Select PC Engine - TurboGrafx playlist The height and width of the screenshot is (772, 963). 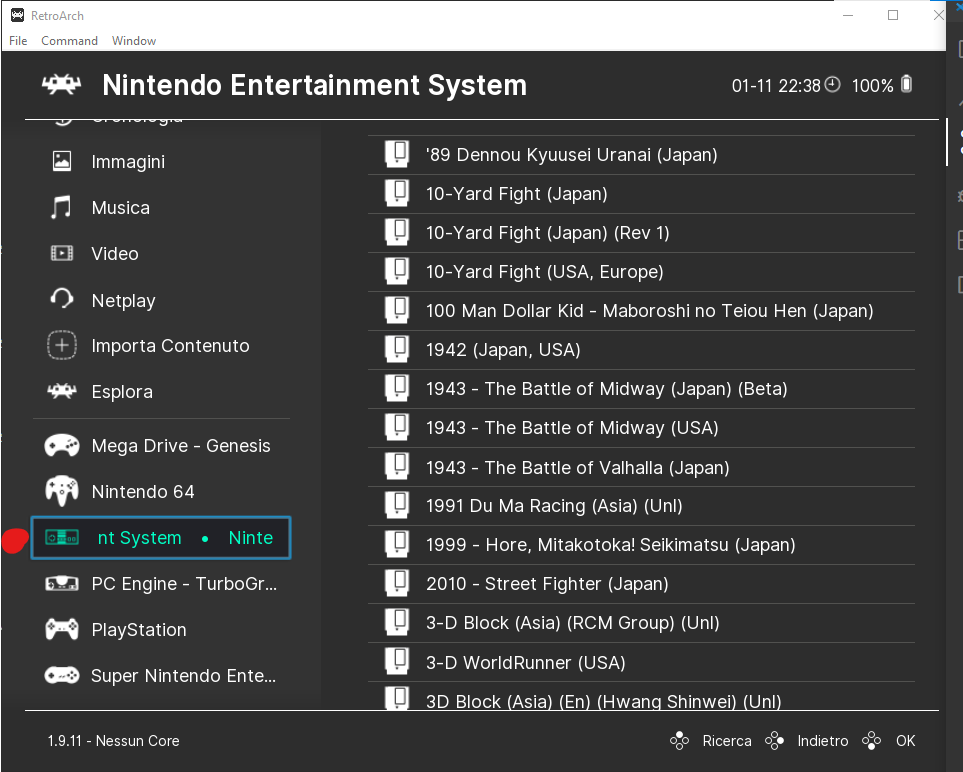pyautogui.click(x=161, y=583)
